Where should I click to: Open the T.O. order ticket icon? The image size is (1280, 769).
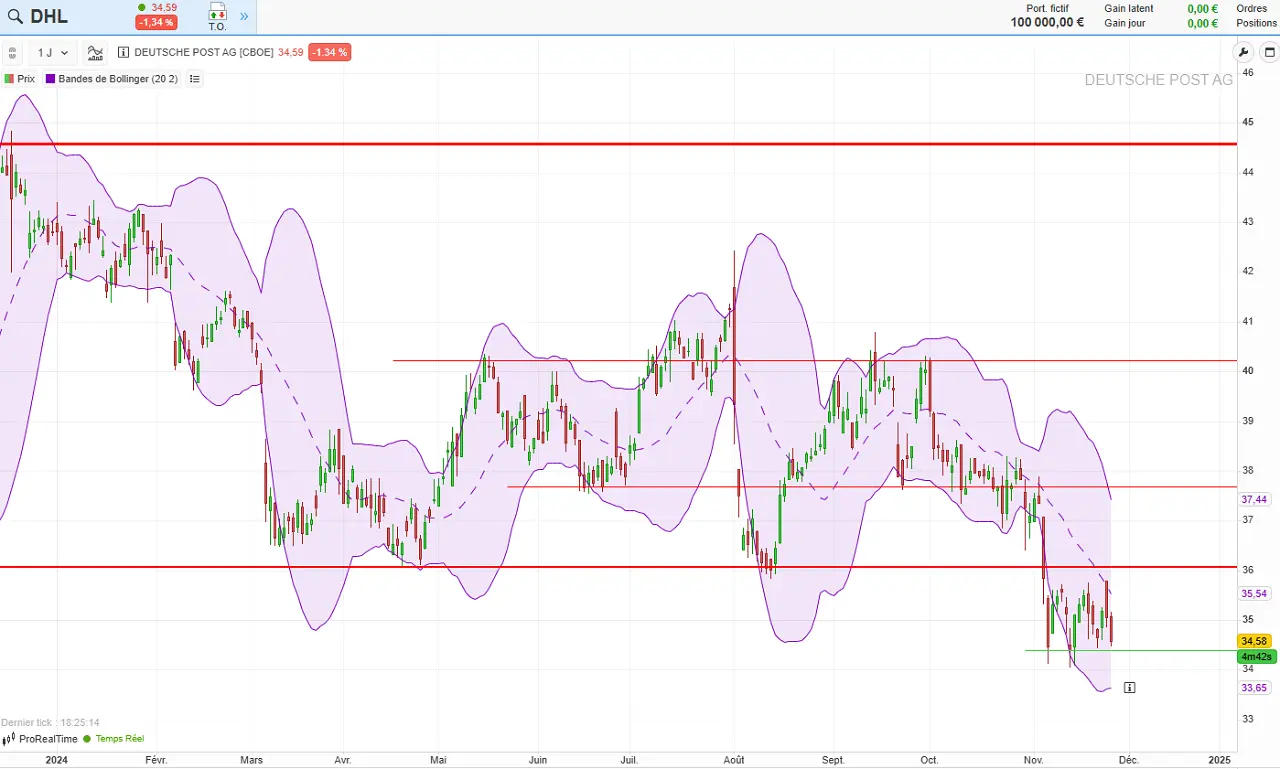click(217, 17)
